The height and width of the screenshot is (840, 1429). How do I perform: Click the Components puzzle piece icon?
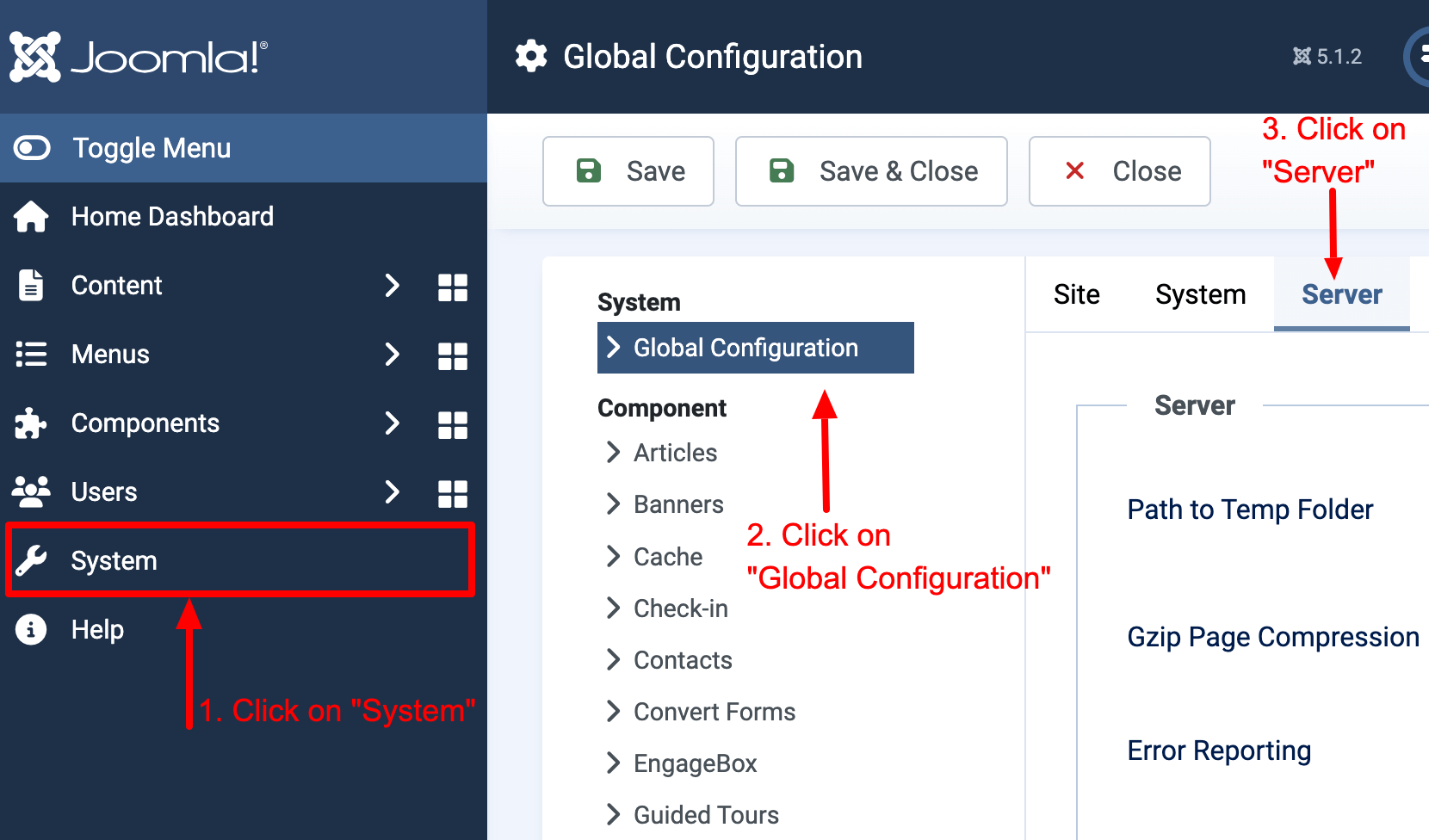point(31,423)
